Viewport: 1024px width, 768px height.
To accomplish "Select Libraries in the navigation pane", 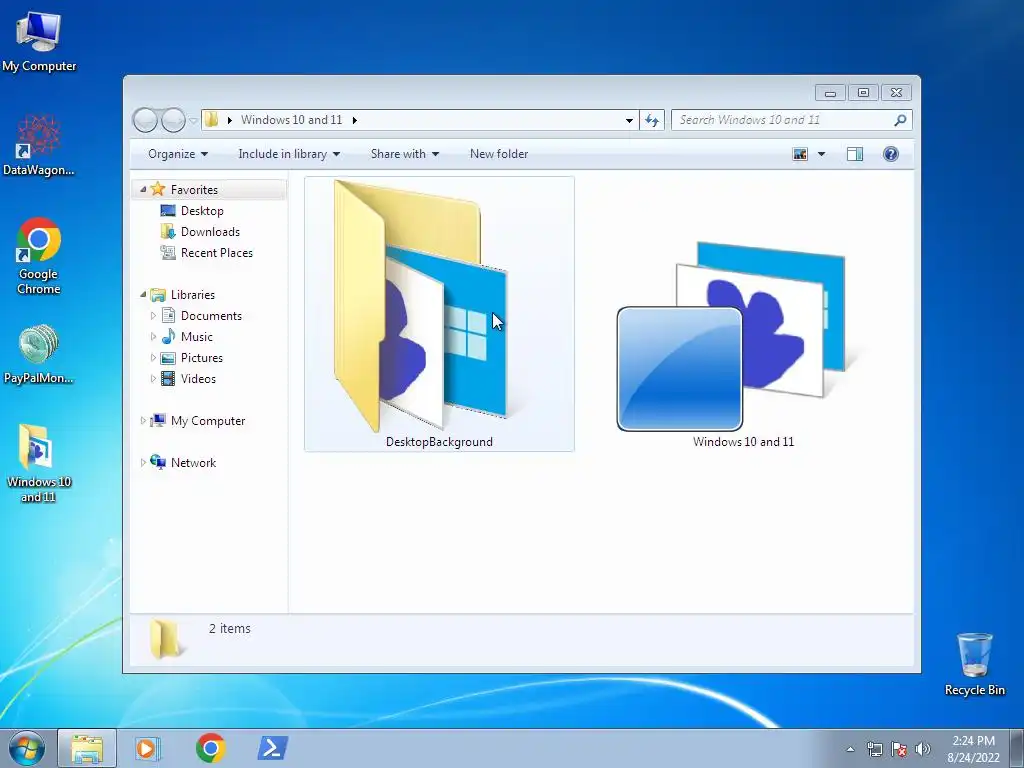I will (193, 295).
